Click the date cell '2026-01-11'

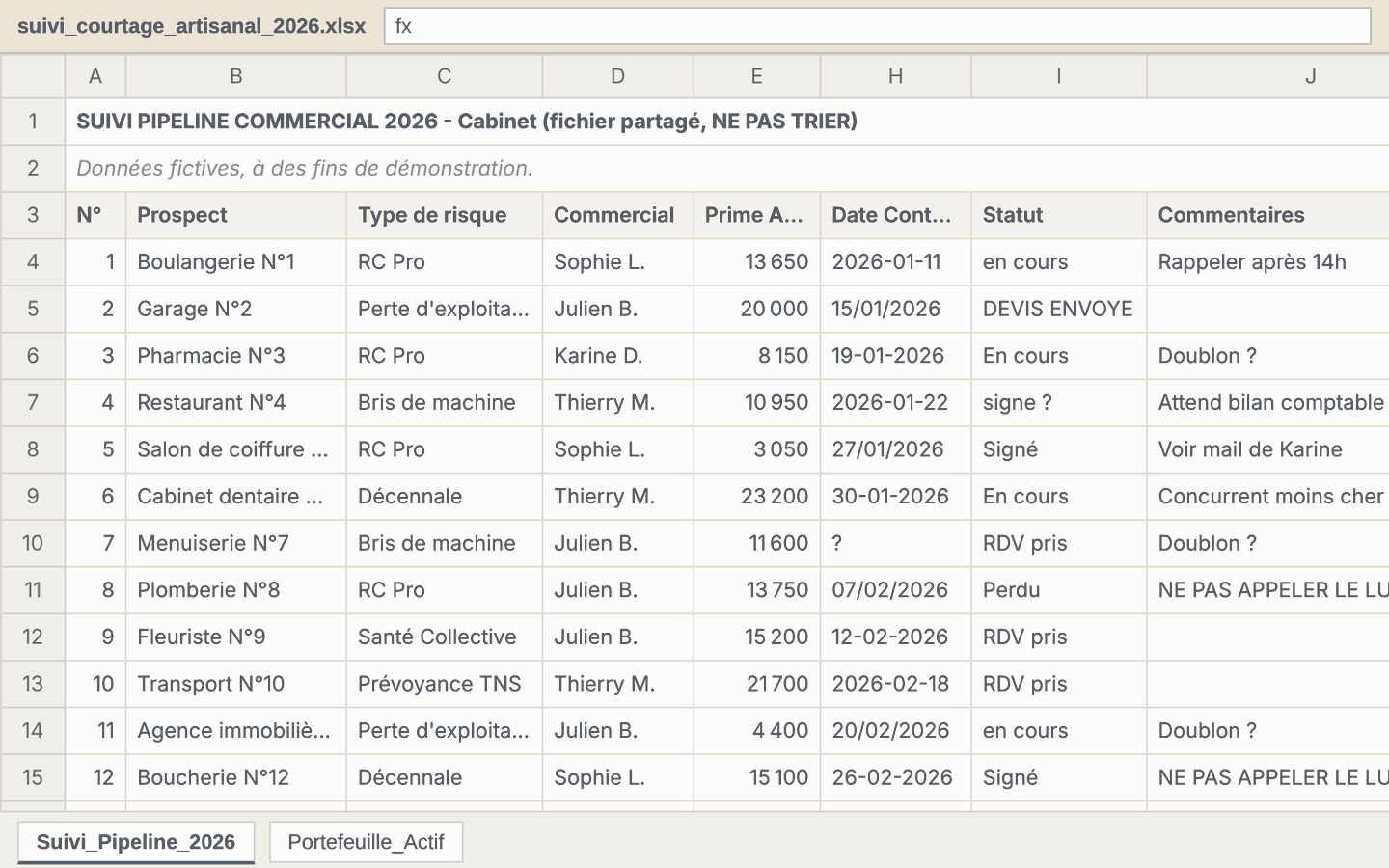(896, 262)
